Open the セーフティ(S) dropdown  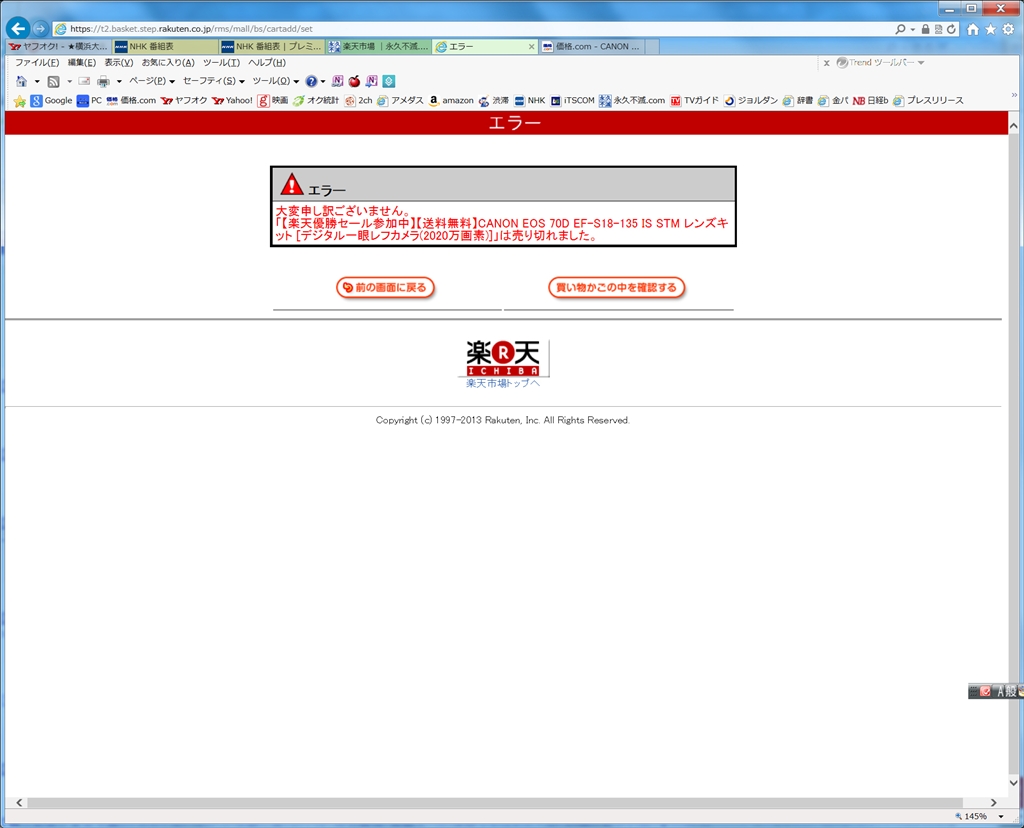click(214, 82)
